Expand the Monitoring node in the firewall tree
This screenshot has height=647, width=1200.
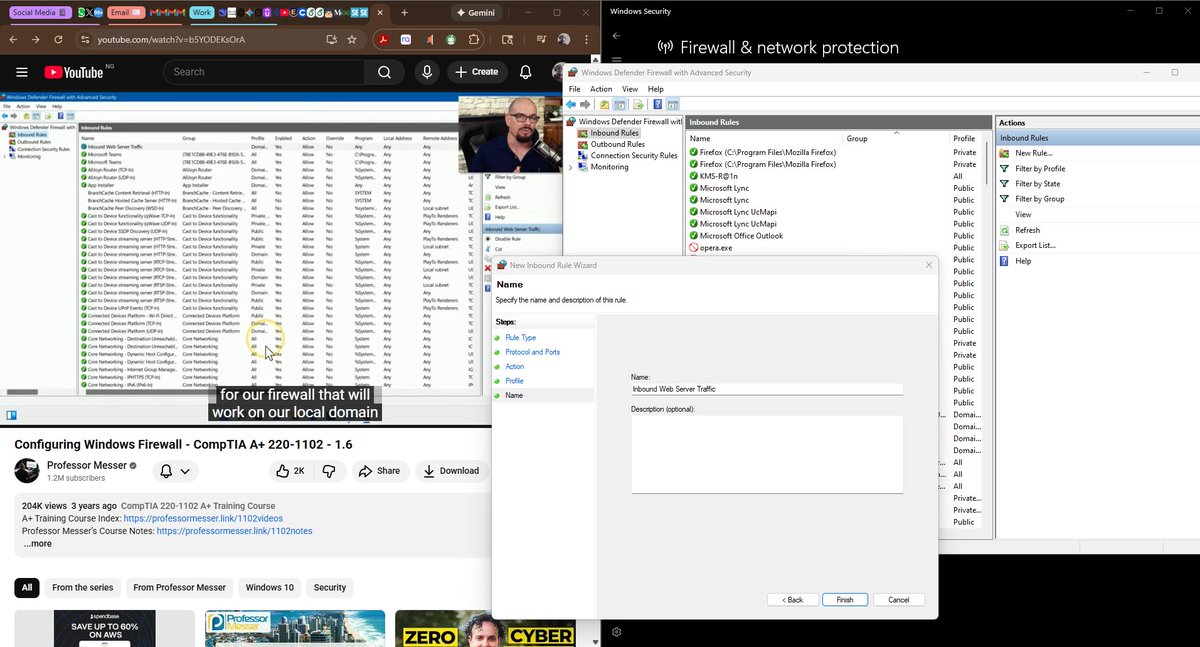click(x=571, y=167)
